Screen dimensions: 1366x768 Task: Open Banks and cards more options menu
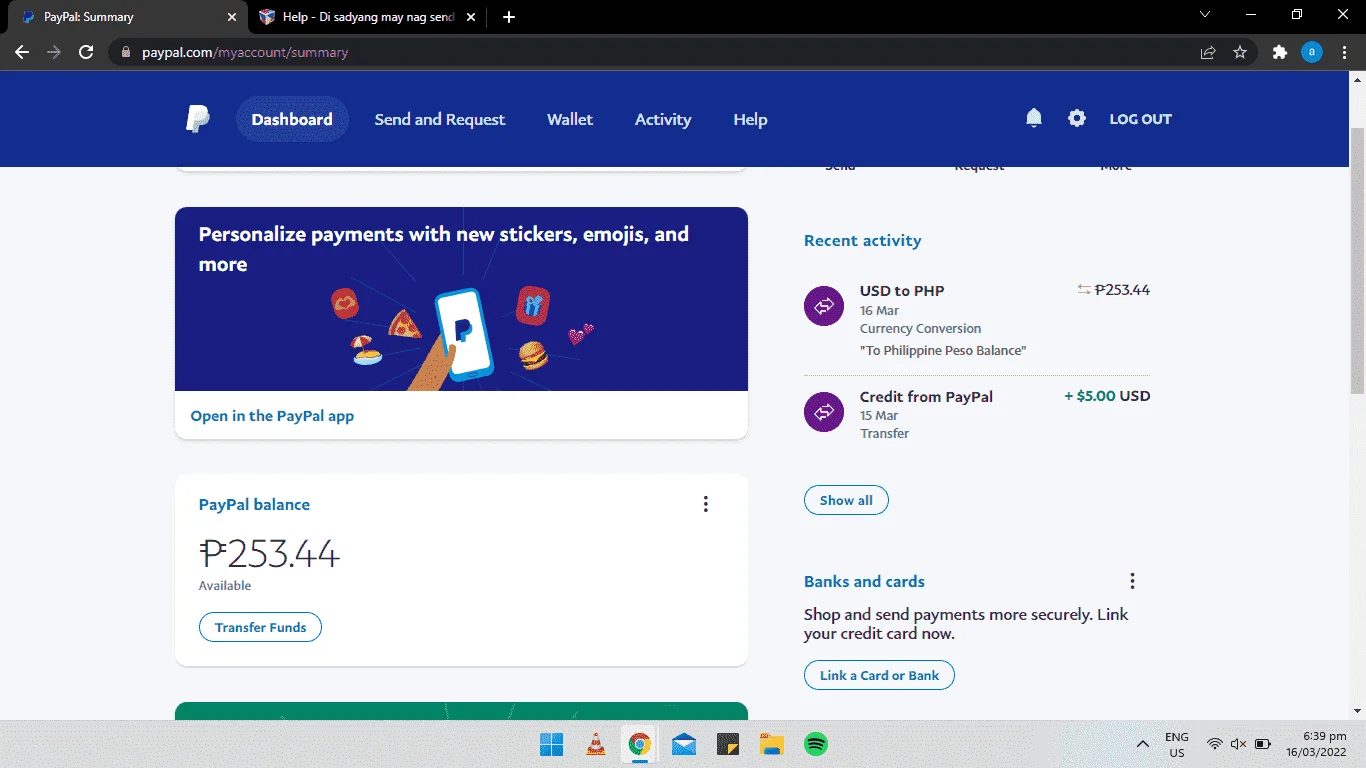(x=1132, y=581)
